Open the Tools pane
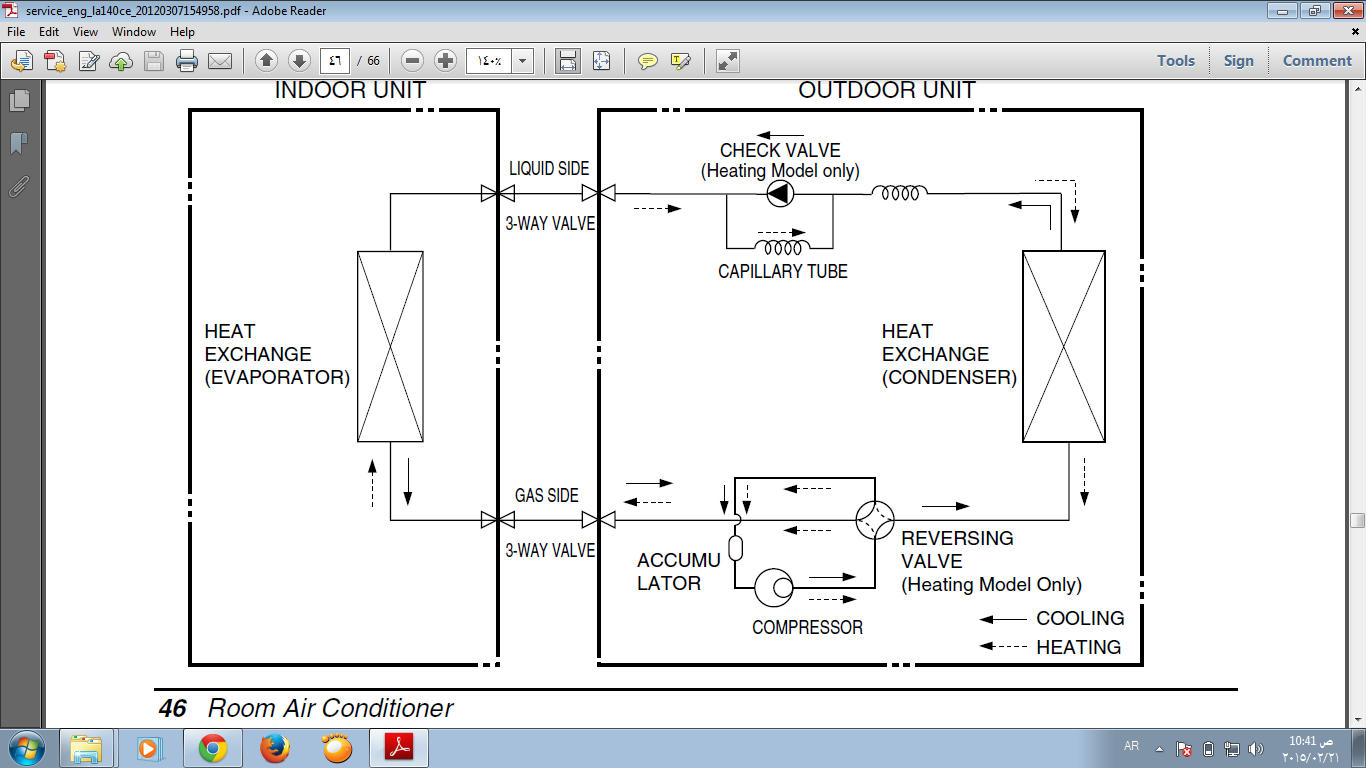This screenshot has width=1366, height=768. 1176,61
